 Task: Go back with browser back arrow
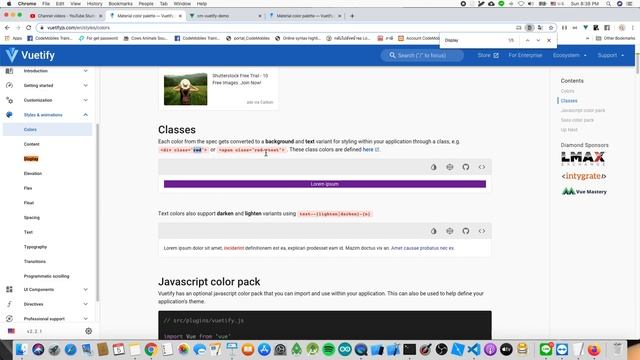(7, 27)
